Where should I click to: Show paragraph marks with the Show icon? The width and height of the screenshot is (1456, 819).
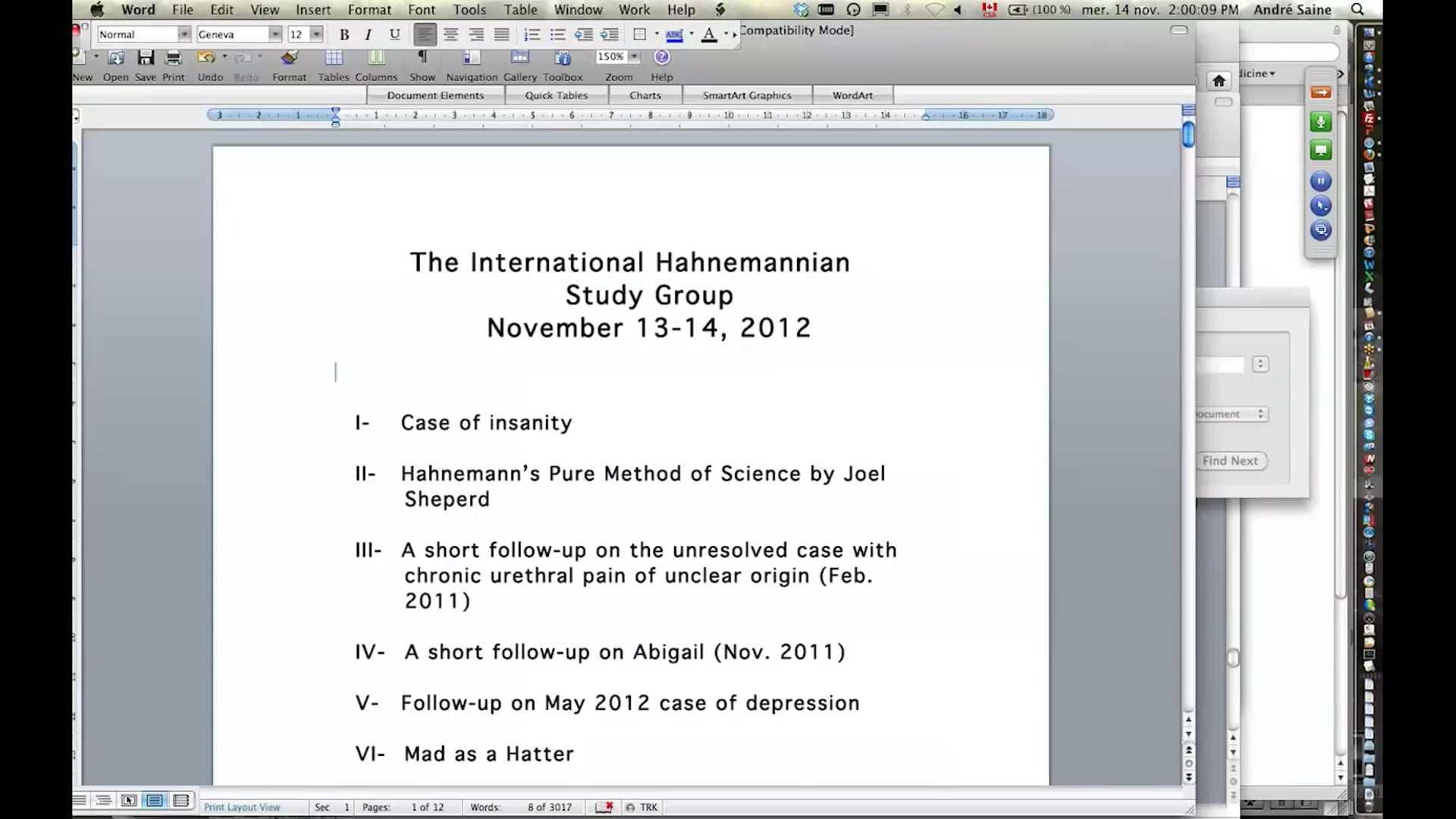coord(422,58)
